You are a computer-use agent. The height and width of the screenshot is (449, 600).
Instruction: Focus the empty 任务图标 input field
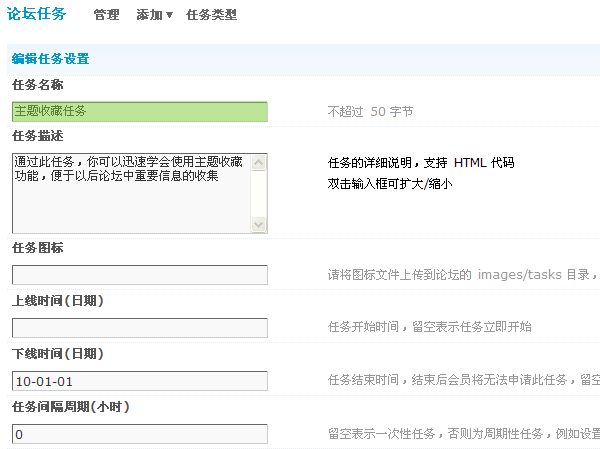tap(140, 274)
